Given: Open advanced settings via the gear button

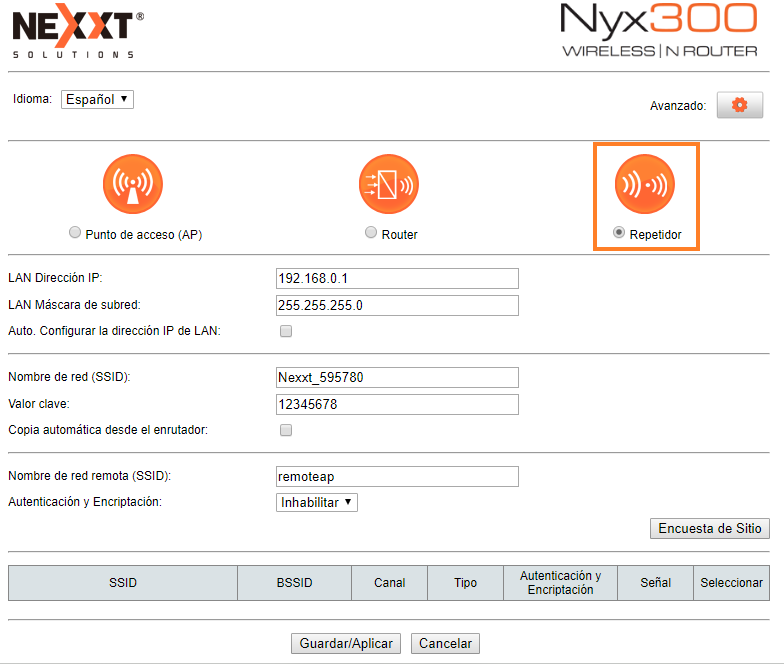Looking at the screenshot, I should point(740,105).
